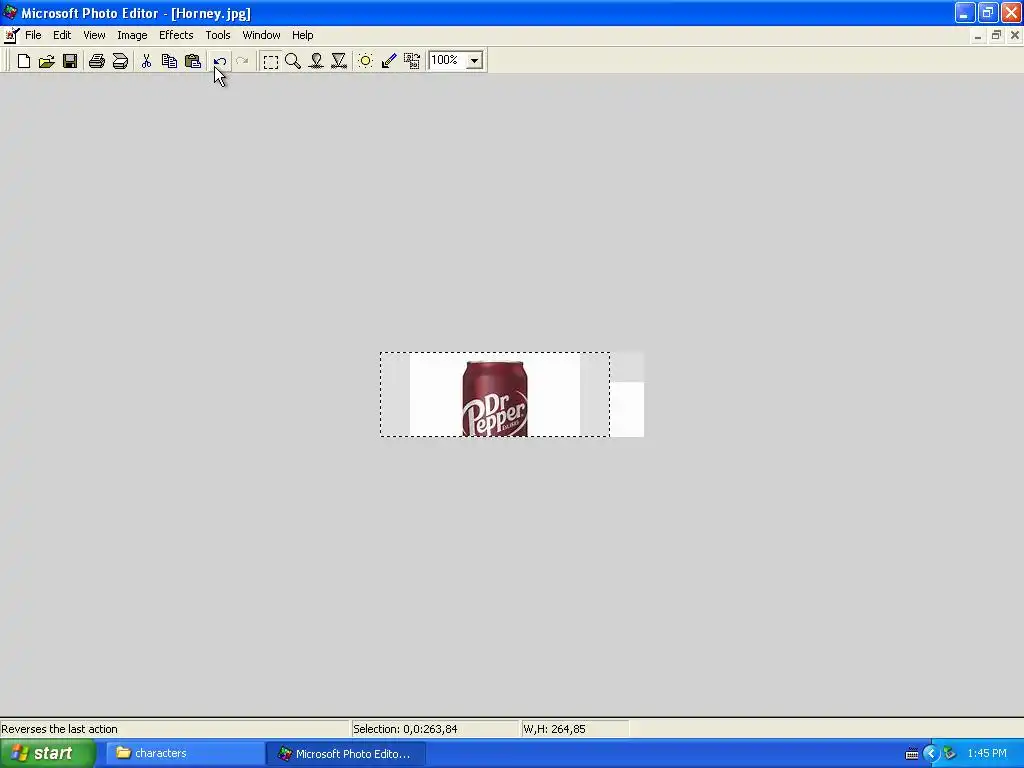Screen dimensions: 1024x768
Task: Open the File menu
Action: tap(33, 35)
